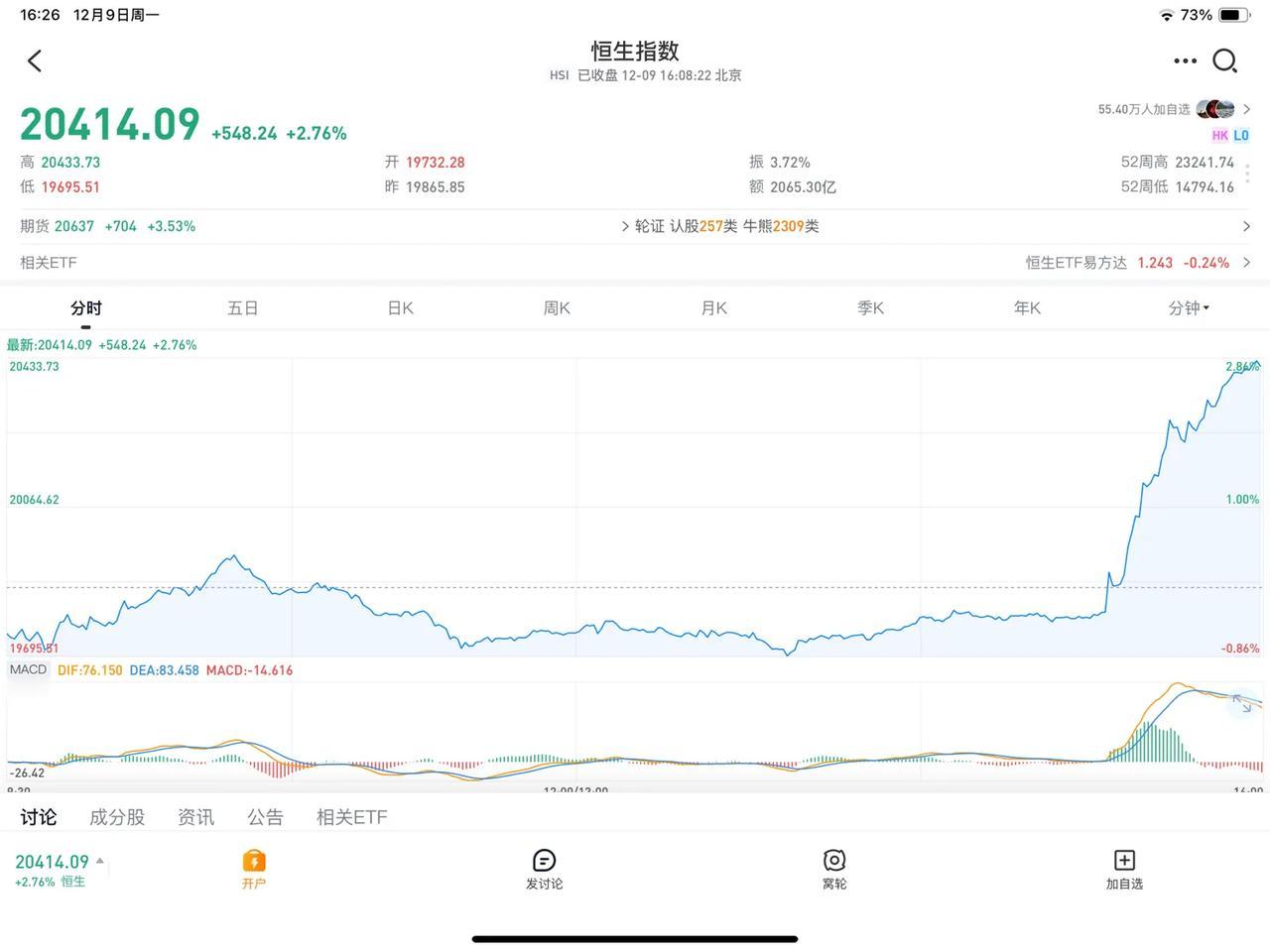The width and height of the screenshot is (1270, 952).
Task: Select the 分时 chart tab
Action: [x=86, y=308]
